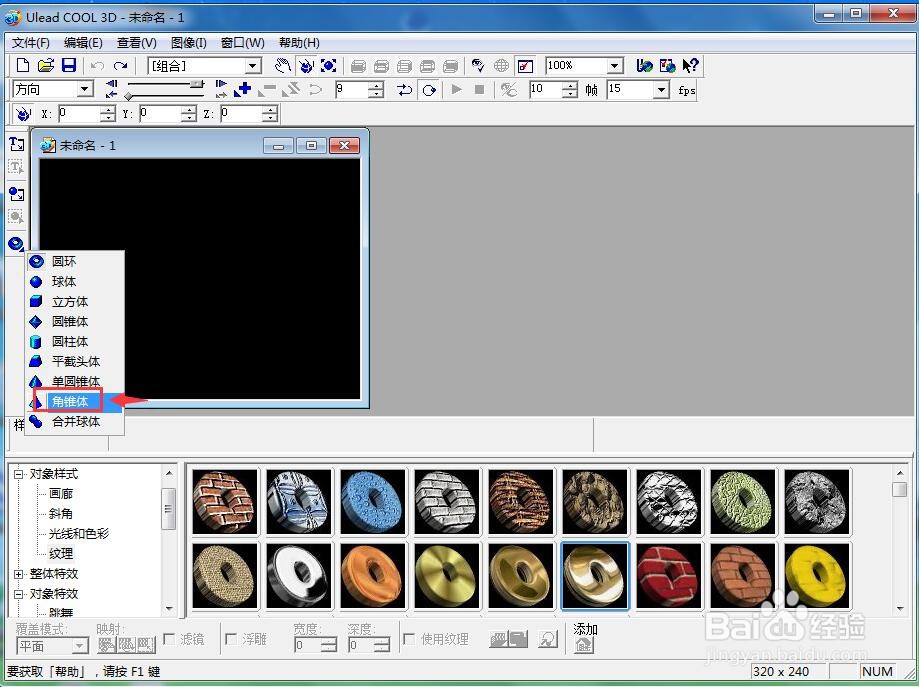The width and height of the screenshot is (919, 687).
Task: Open the 15 fps frame rate dropdown
Action: [x=661, y=90]
